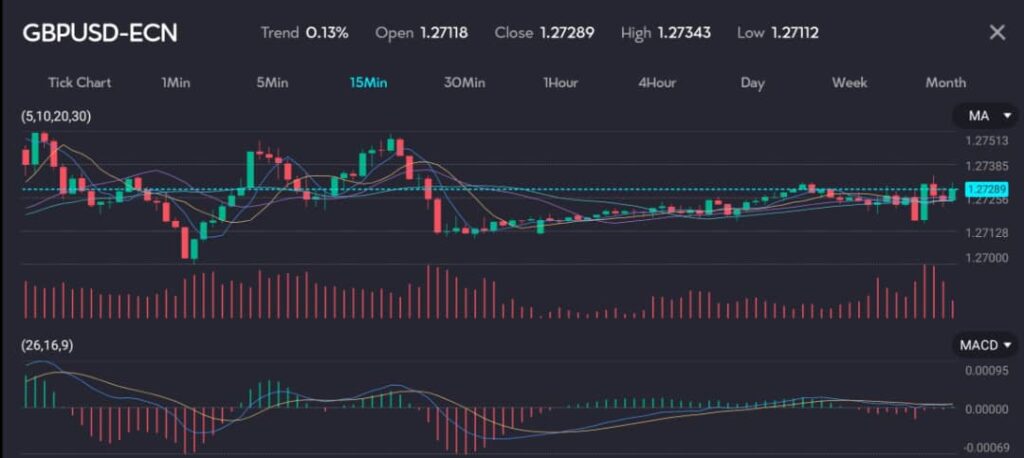This screenshot has height=458, width=1024.
Task: Switch to the 30Min timeframe
Action: [464, 82]
